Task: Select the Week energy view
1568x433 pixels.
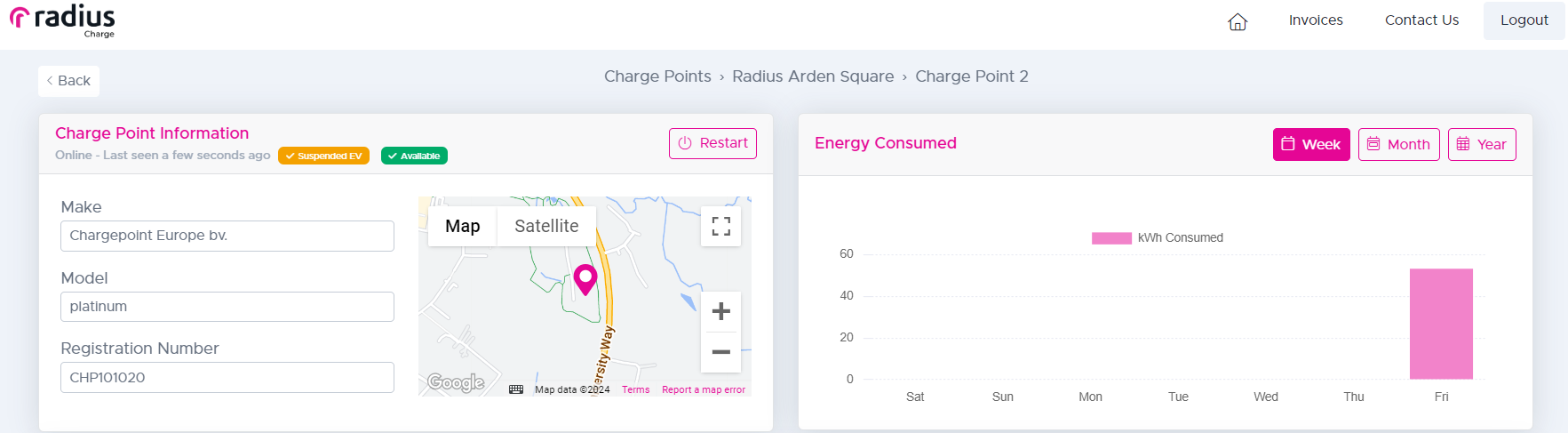Action: 1311,144
